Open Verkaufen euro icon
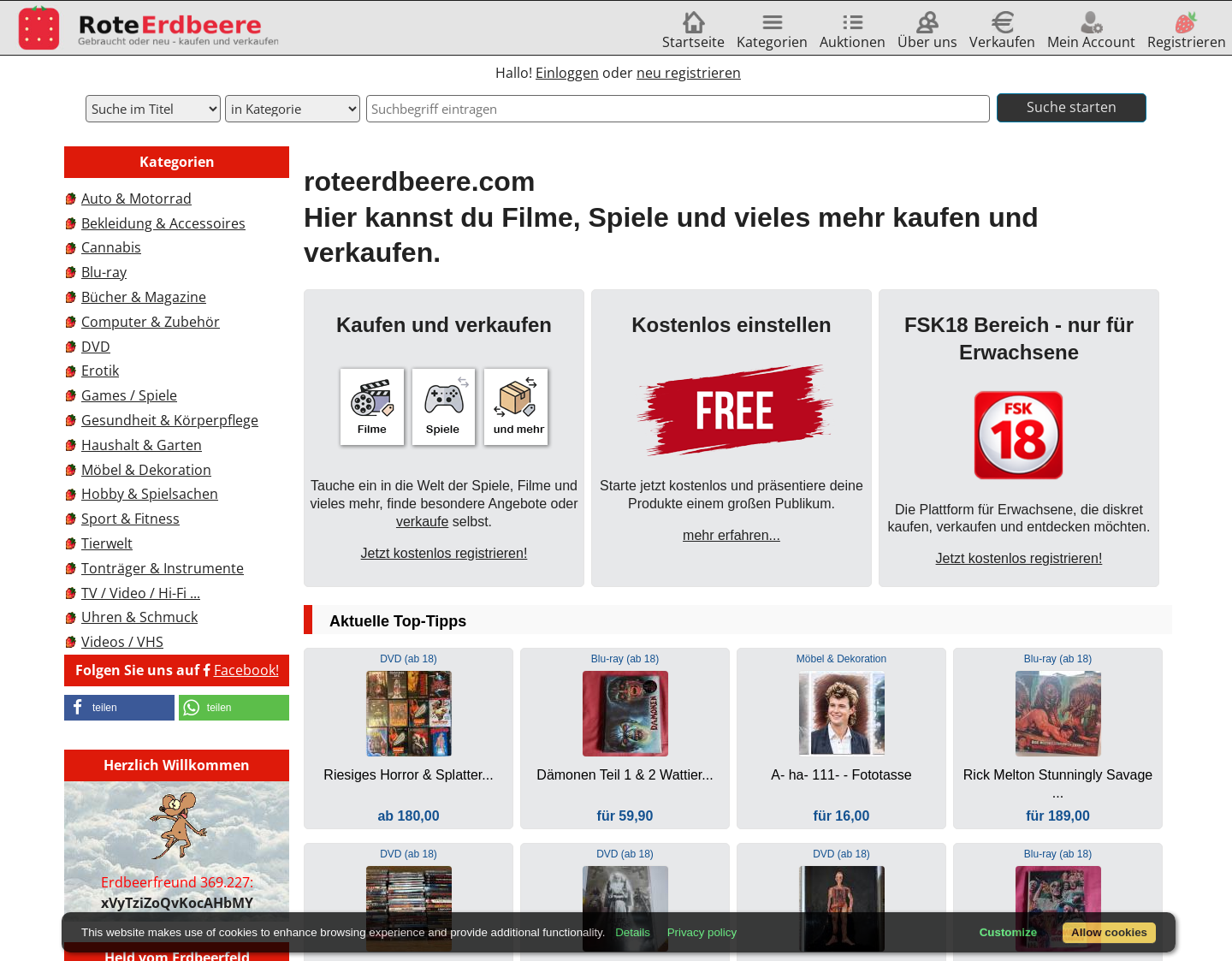The image size is (1232, 961). [x=1002, y=21]
